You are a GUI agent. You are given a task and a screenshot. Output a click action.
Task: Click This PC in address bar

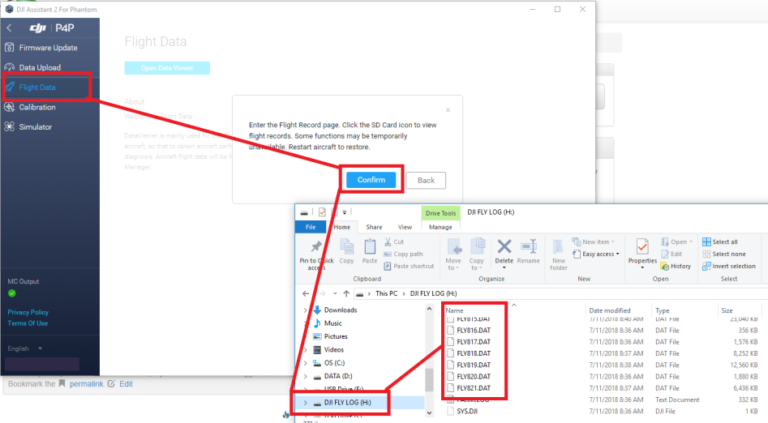[386, 294]
